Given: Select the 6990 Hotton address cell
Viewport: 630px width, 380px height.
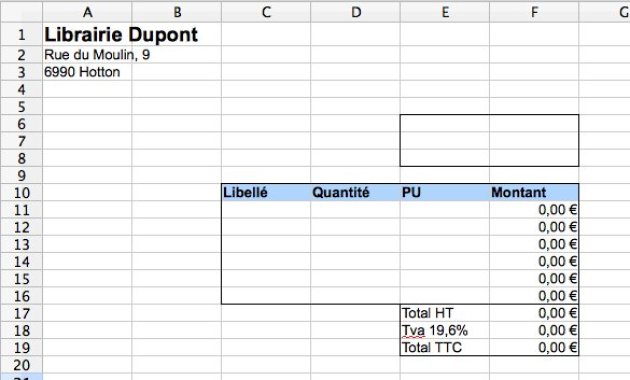Looking at the screenshot, I should [87, 72].
